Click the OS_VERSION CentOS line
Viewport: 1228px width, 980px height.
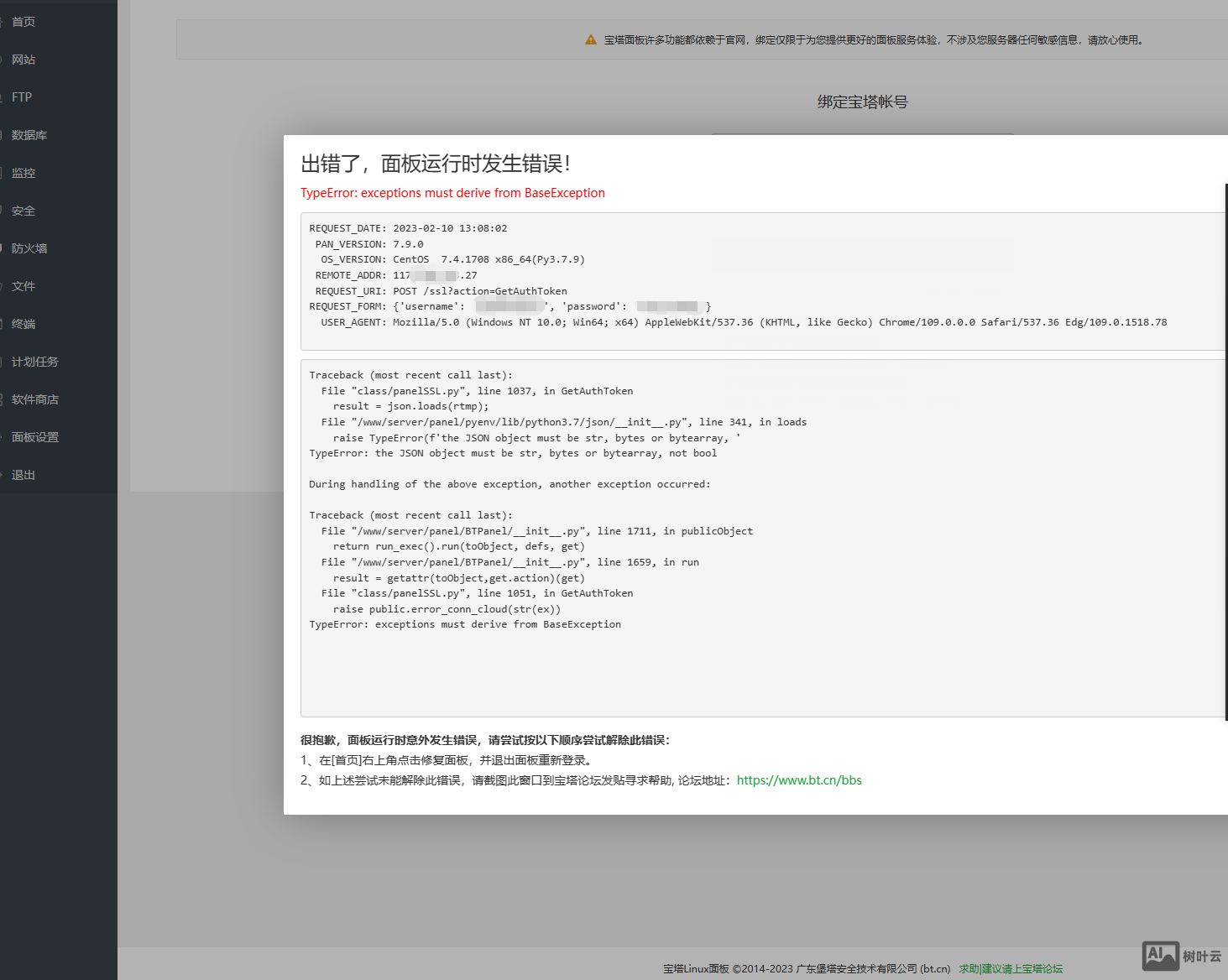point(452,259)
